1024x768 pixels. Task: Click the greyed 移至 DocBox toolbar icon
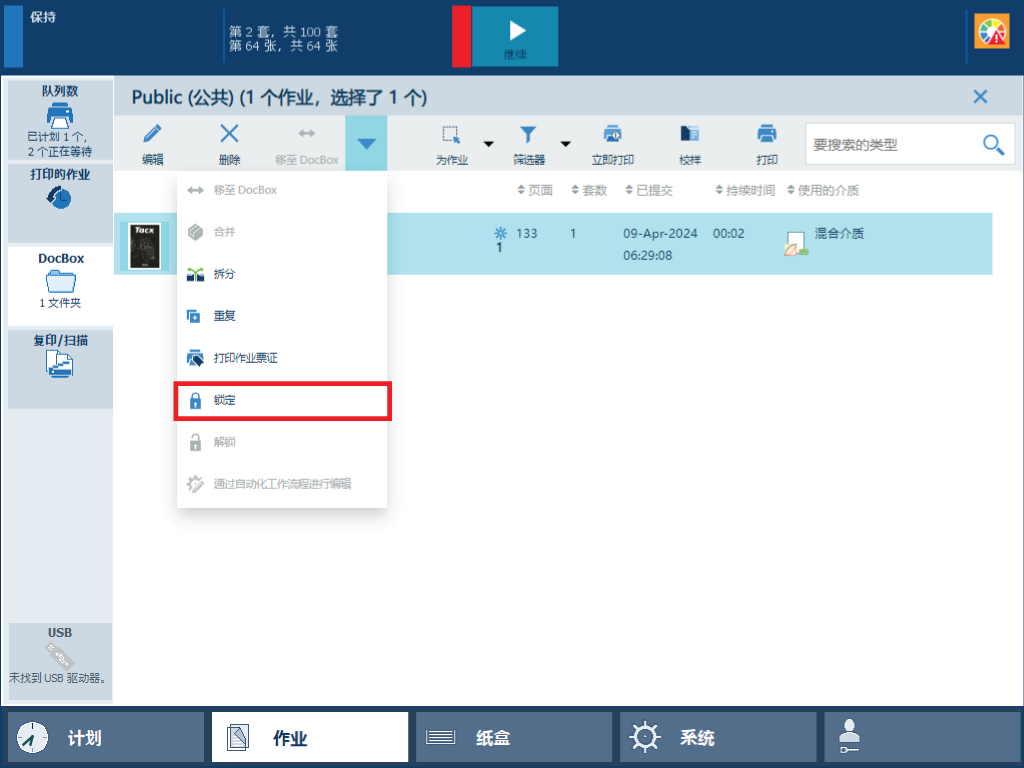tap(306, 134)
